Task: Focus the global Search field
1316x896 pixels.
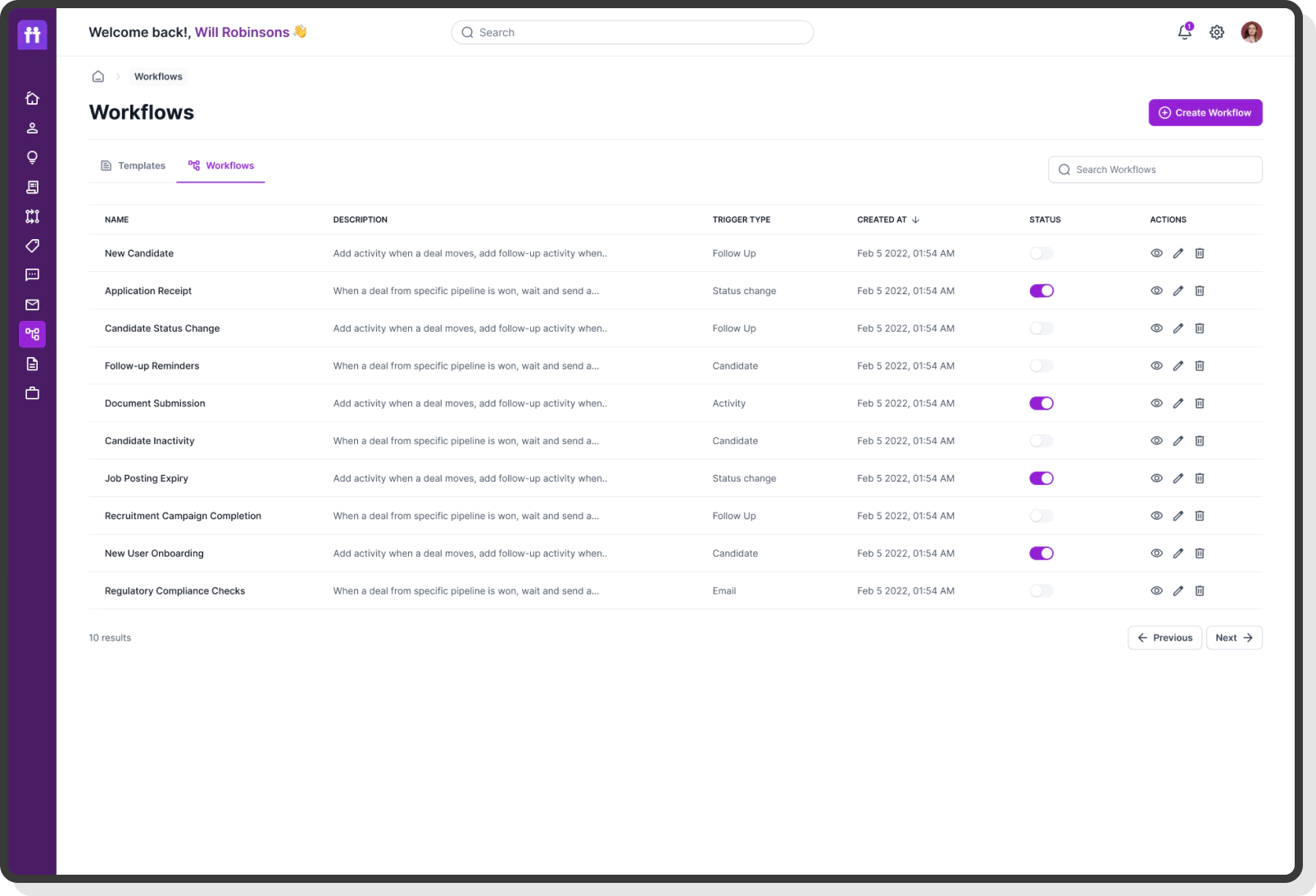Action: 632,32
